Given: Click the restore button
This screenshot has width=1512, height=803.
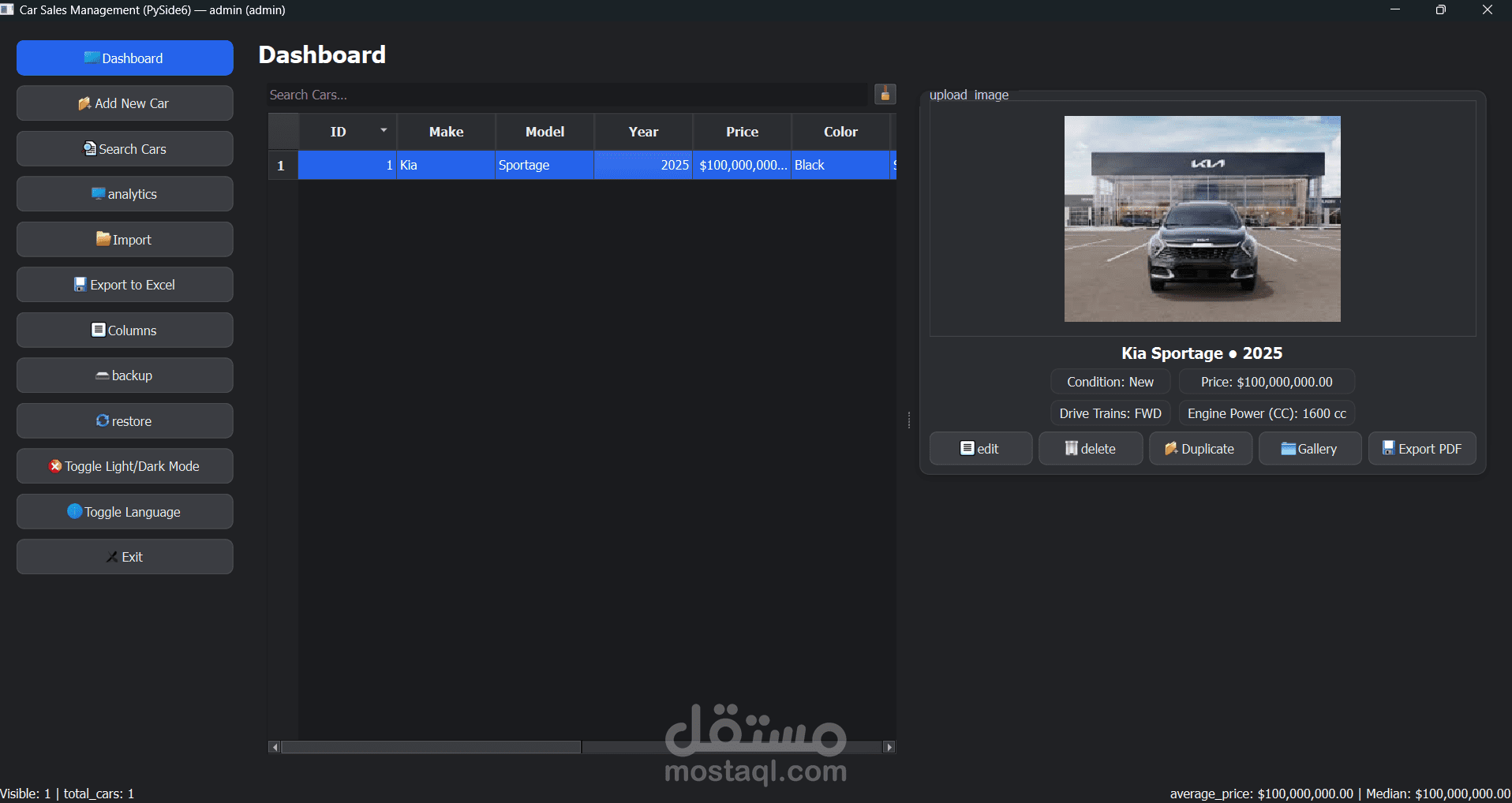Looking at the screenshot, I should (125, 421).
